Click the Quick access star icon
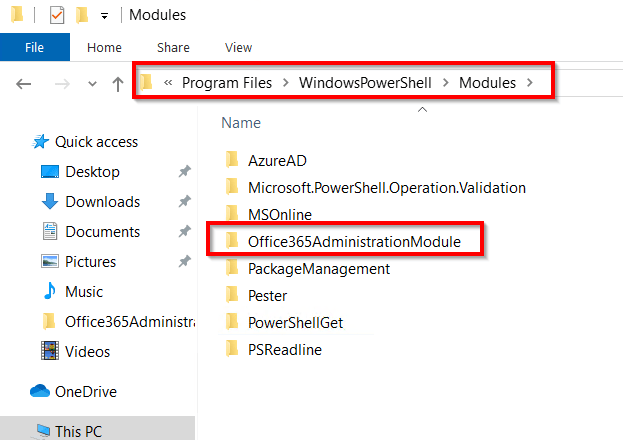623x440 pixels. coord(41,142)
